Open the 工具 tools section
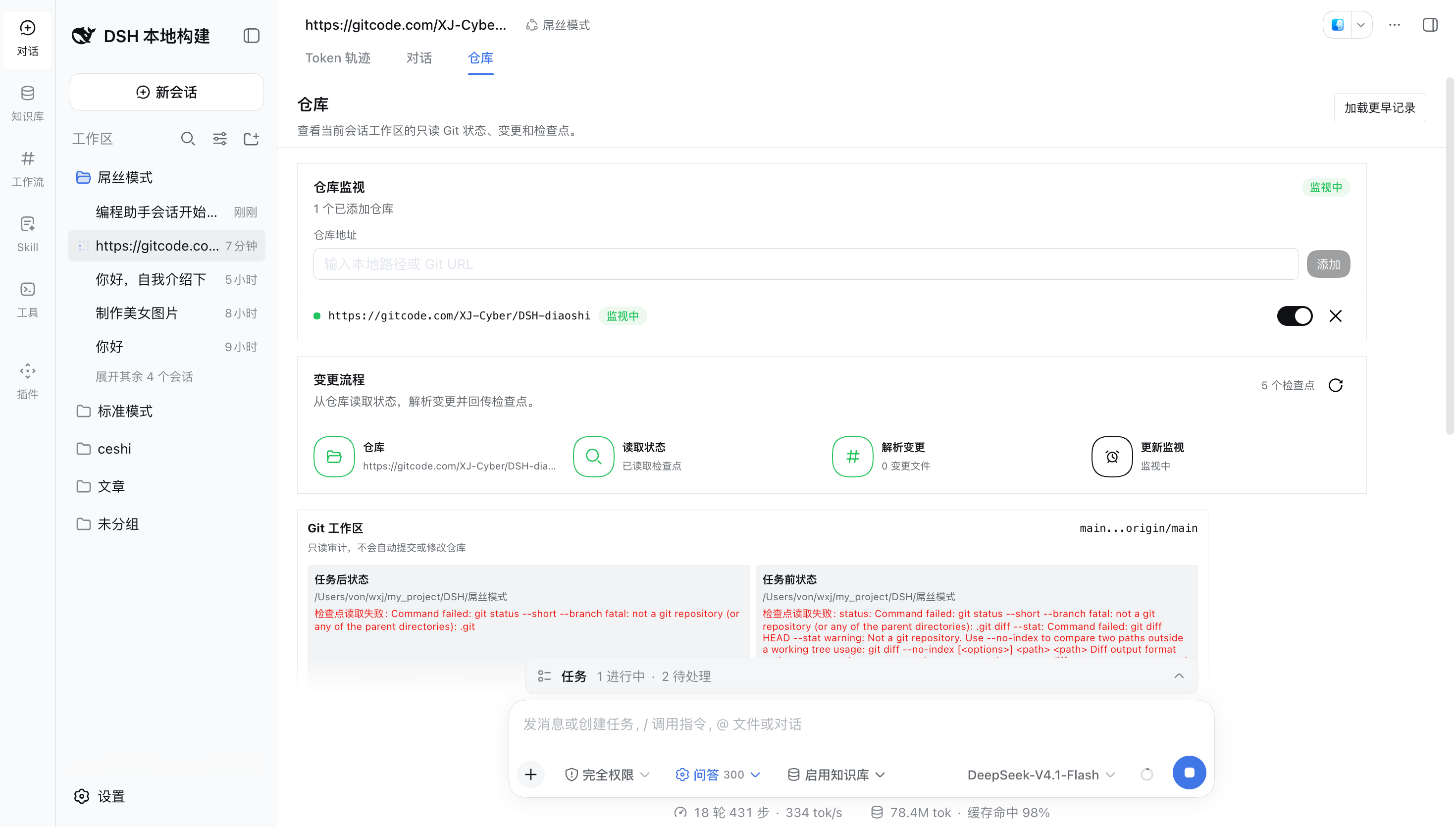Screen dimensions: 1456x827 tap(27, 300)
